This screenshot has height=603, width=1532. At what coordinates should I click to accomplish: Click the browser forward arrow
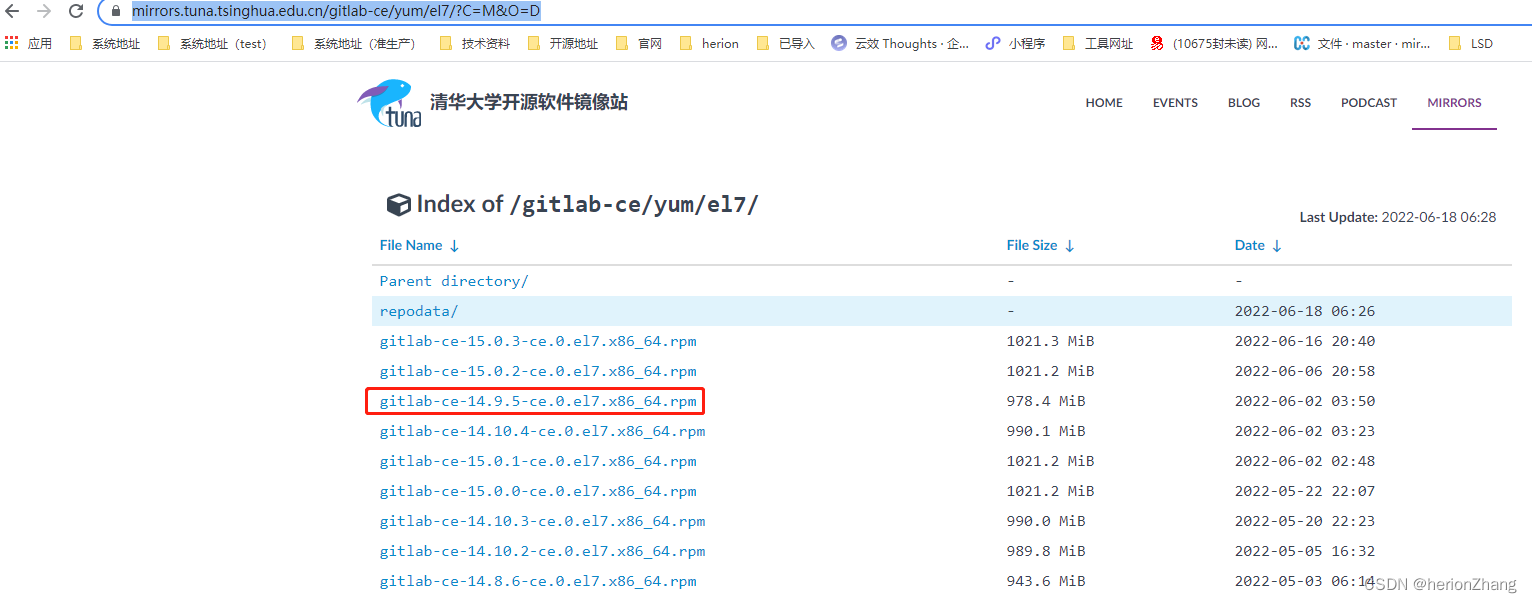[44, 11]
